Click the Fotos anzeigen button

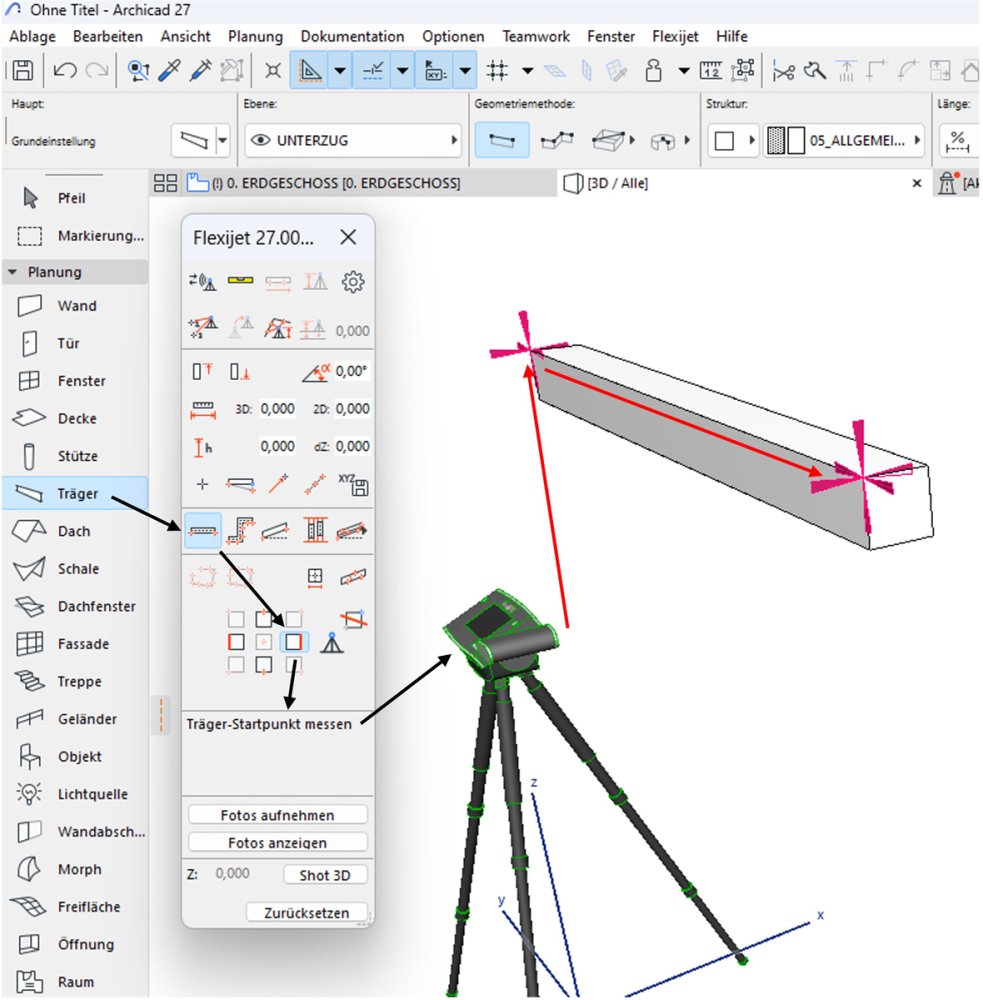tap(277, 842)
